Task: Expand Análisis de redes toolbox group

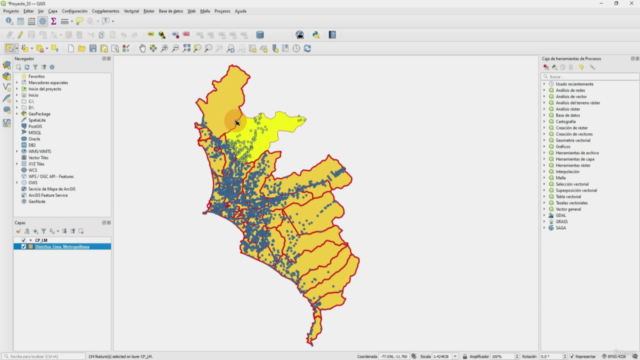Action: coord(544,90)
